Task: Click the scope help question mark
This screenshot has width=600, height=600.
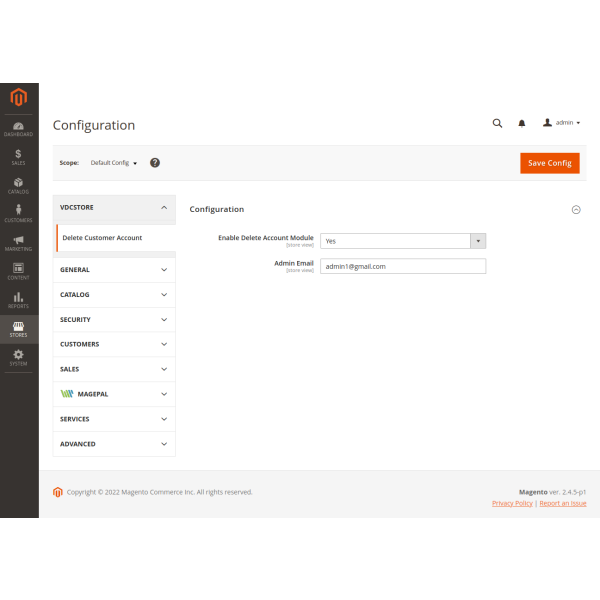Action: (x=155, y=162)
